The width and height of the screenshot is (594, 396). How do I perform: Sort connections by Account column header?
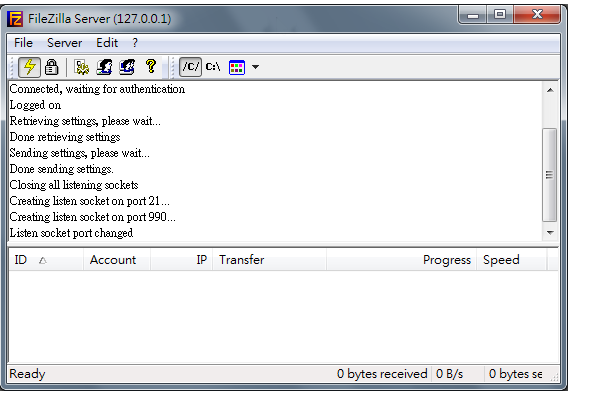click(117, 260)
